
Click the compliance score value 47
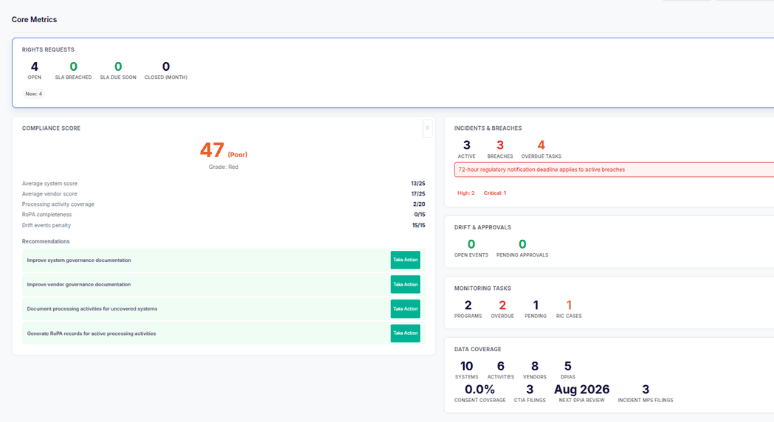click(x=212, y=150)
